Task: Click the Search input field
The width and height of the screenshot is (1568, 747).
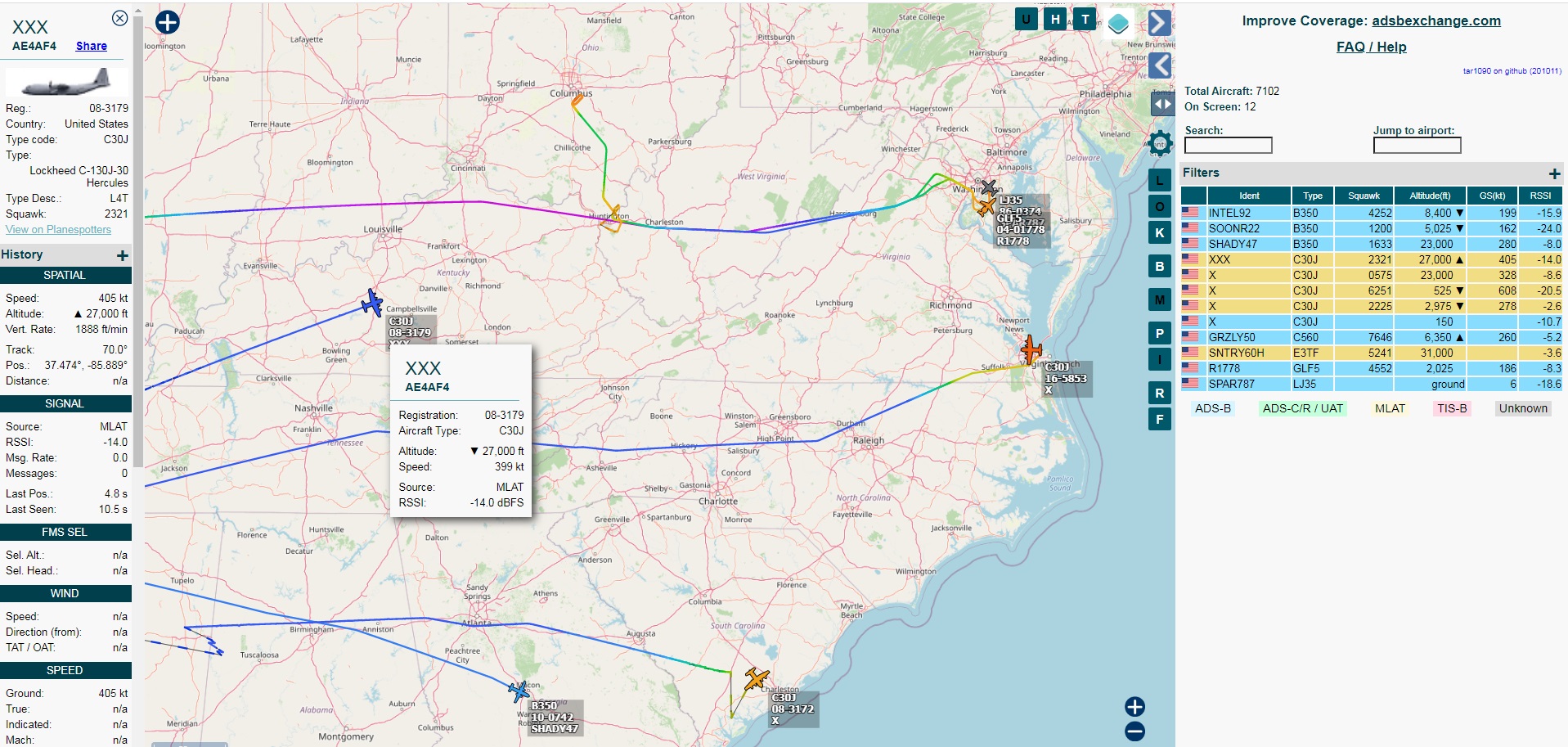Action: click(1228, 145)
